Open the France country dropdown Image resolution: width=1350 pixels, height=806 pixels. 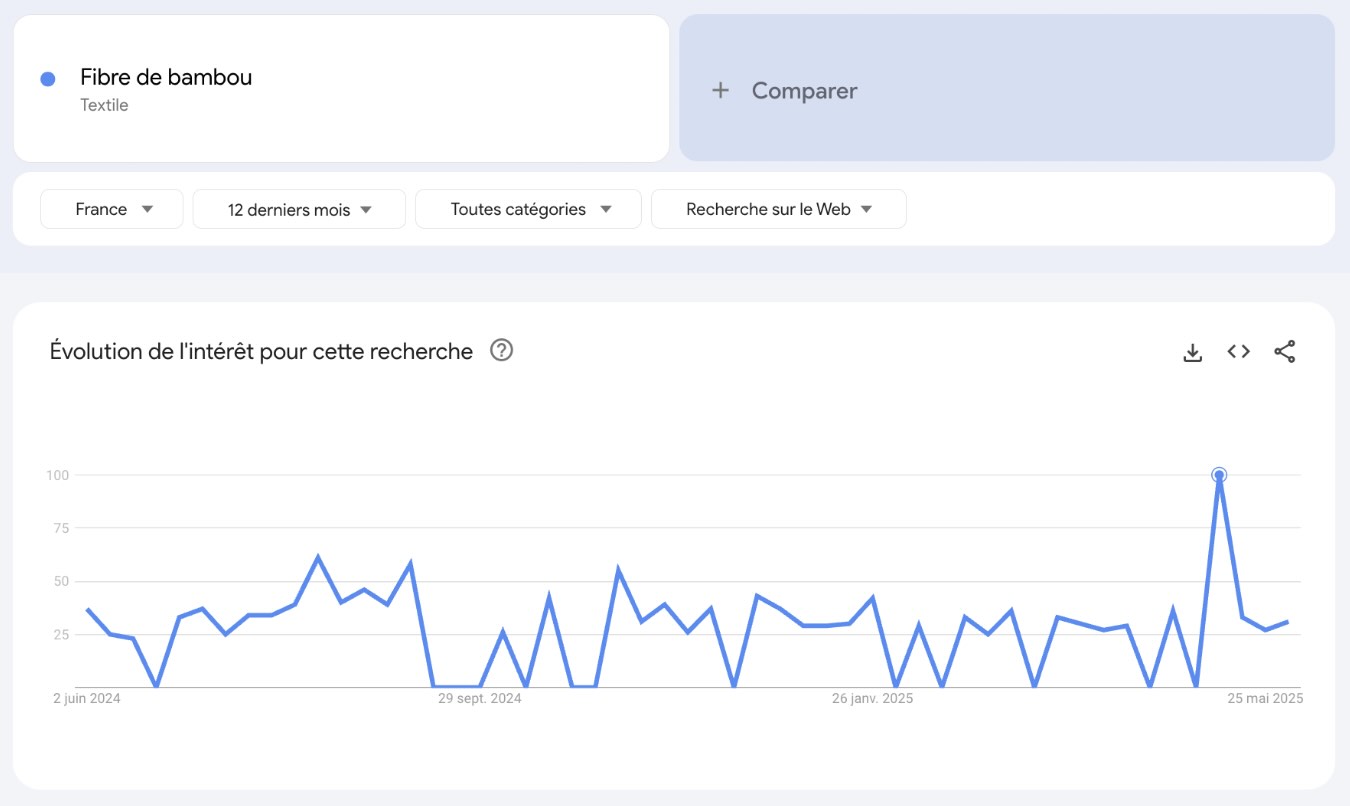(x=112, y=209)
